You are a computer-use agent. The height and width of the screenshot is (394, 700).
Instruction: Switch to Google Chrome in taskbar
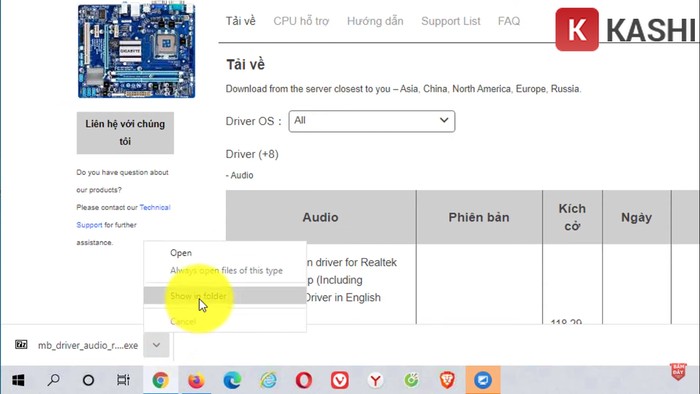(160, 380)
